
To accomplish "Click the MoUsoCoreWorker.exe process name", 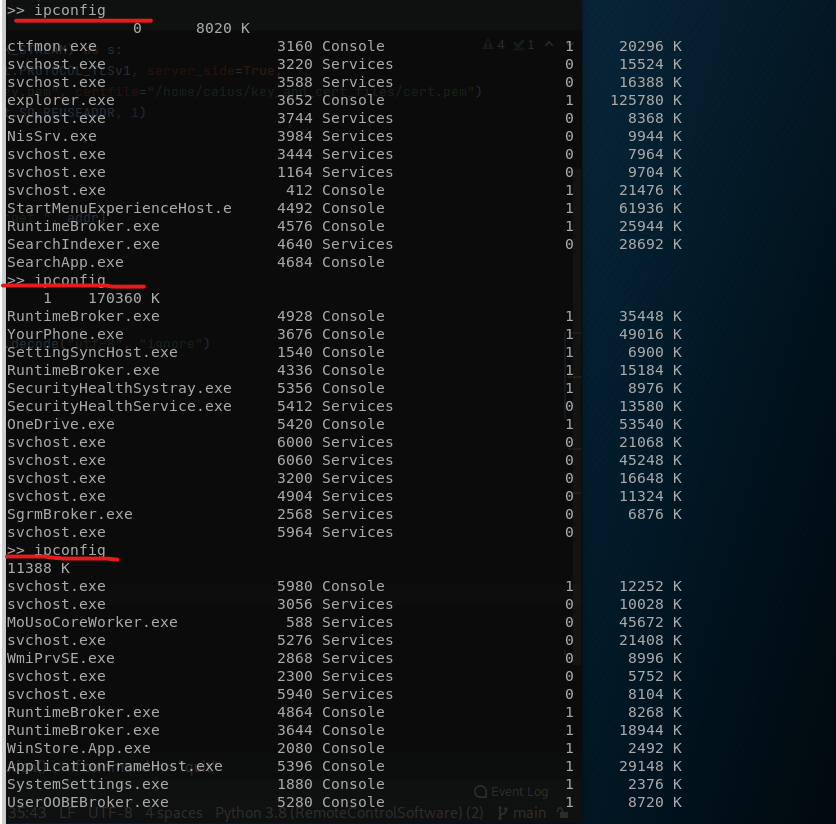I will [x=92, y=622].
